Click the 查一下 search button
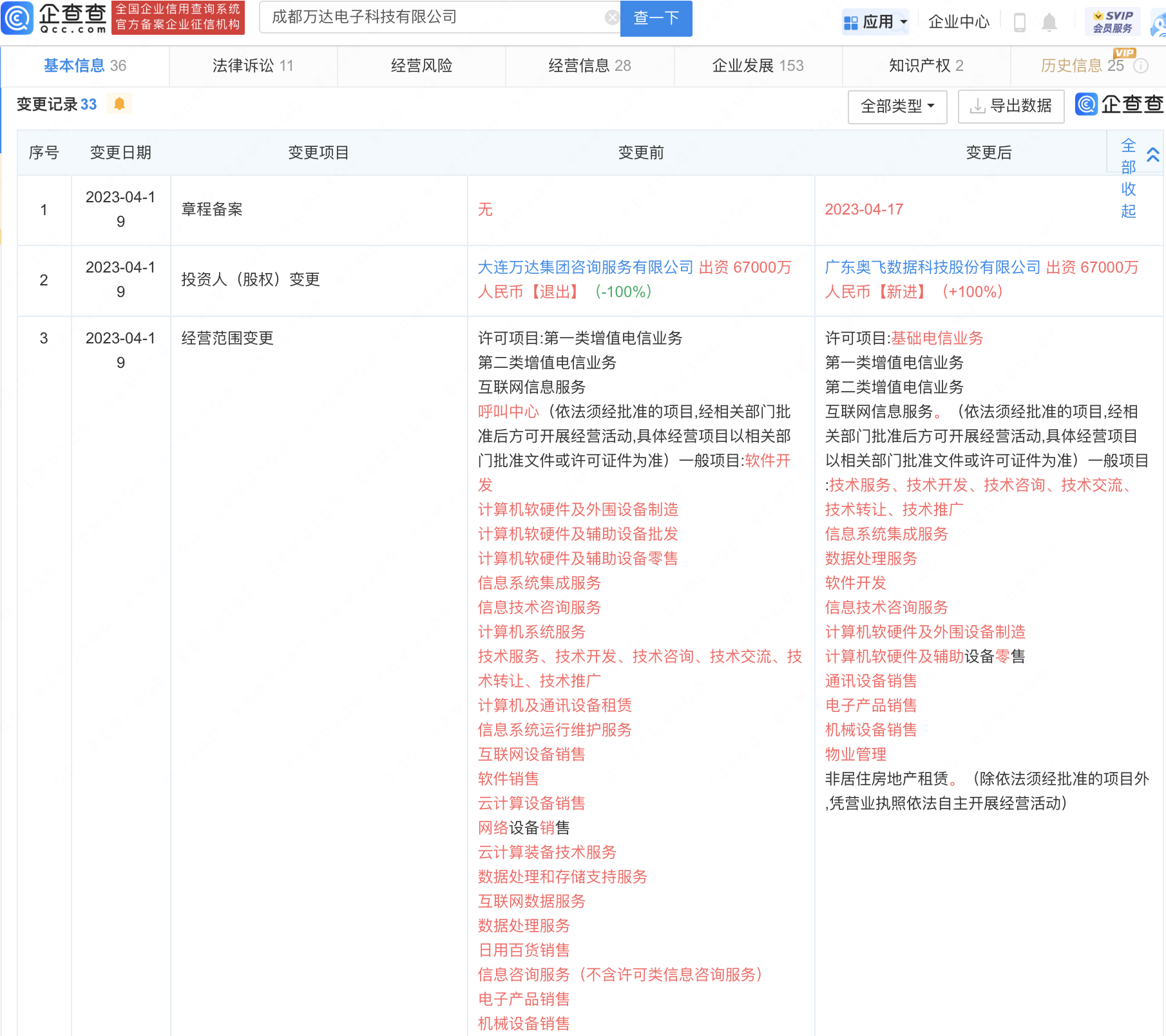This screenshot has width=1166, height=1036. (x=656, y=18)
